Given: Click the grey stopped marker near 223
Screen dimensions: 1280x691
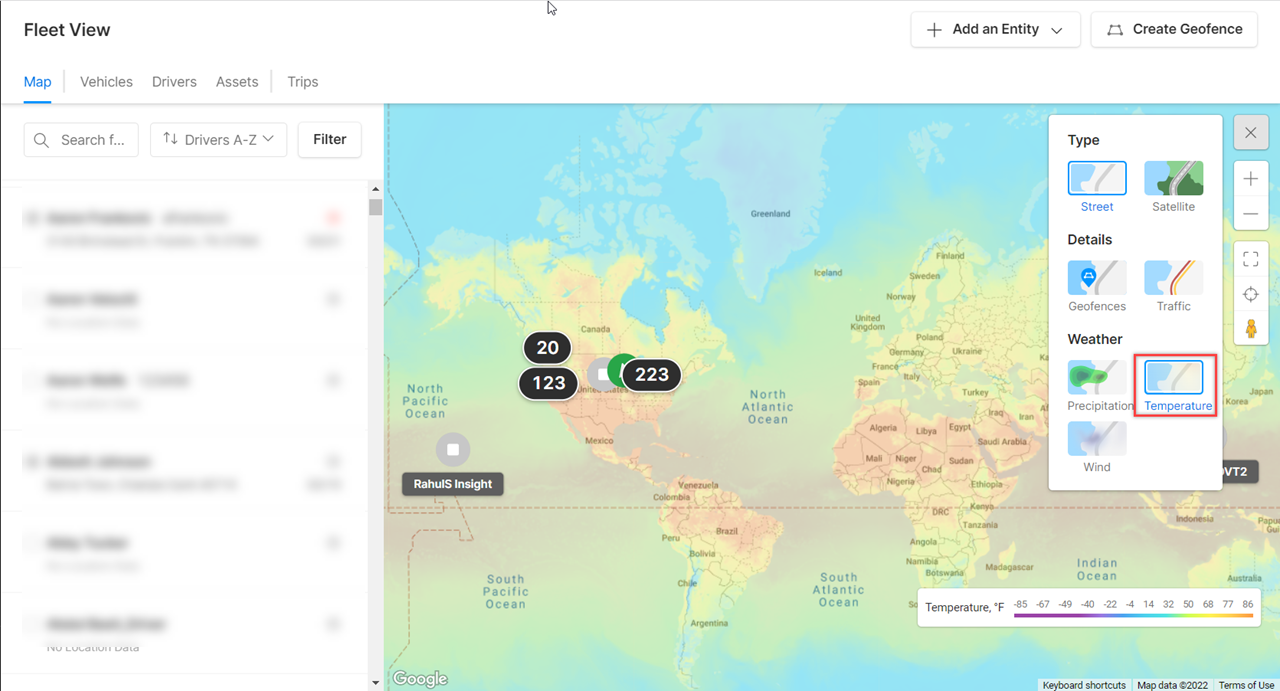Looking at the screenshot, I should click(599, 374).
